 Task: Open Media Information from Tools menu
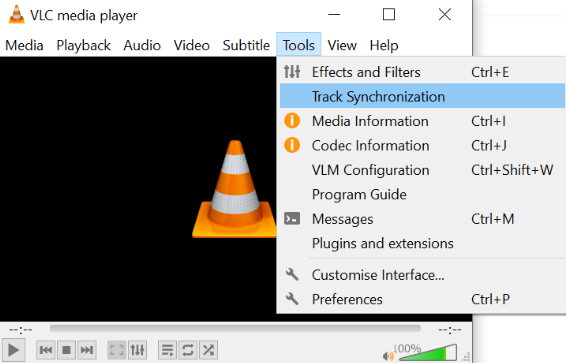pyautogui.click(x=422, y=121)
